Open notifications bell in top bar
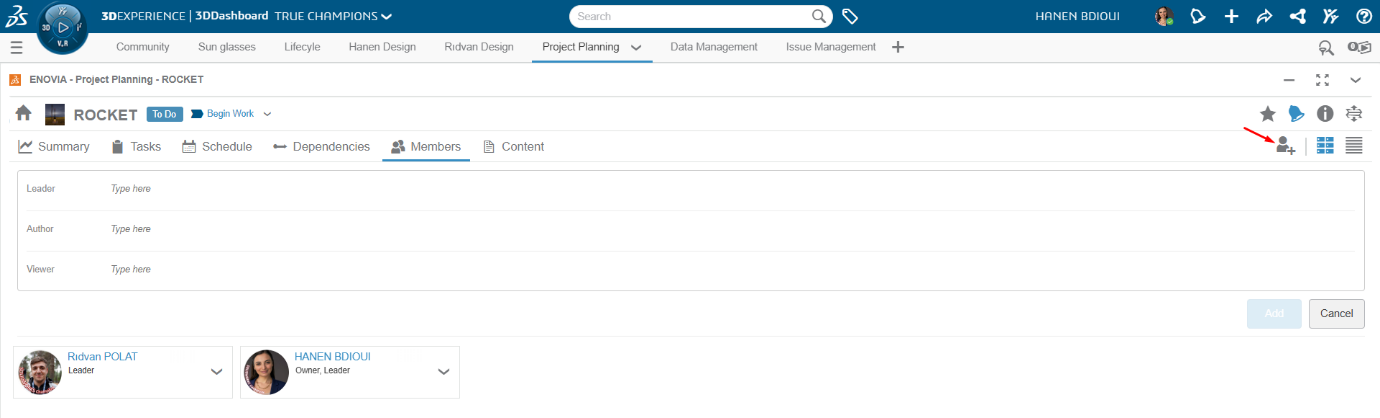 [x=1198, y=16]
